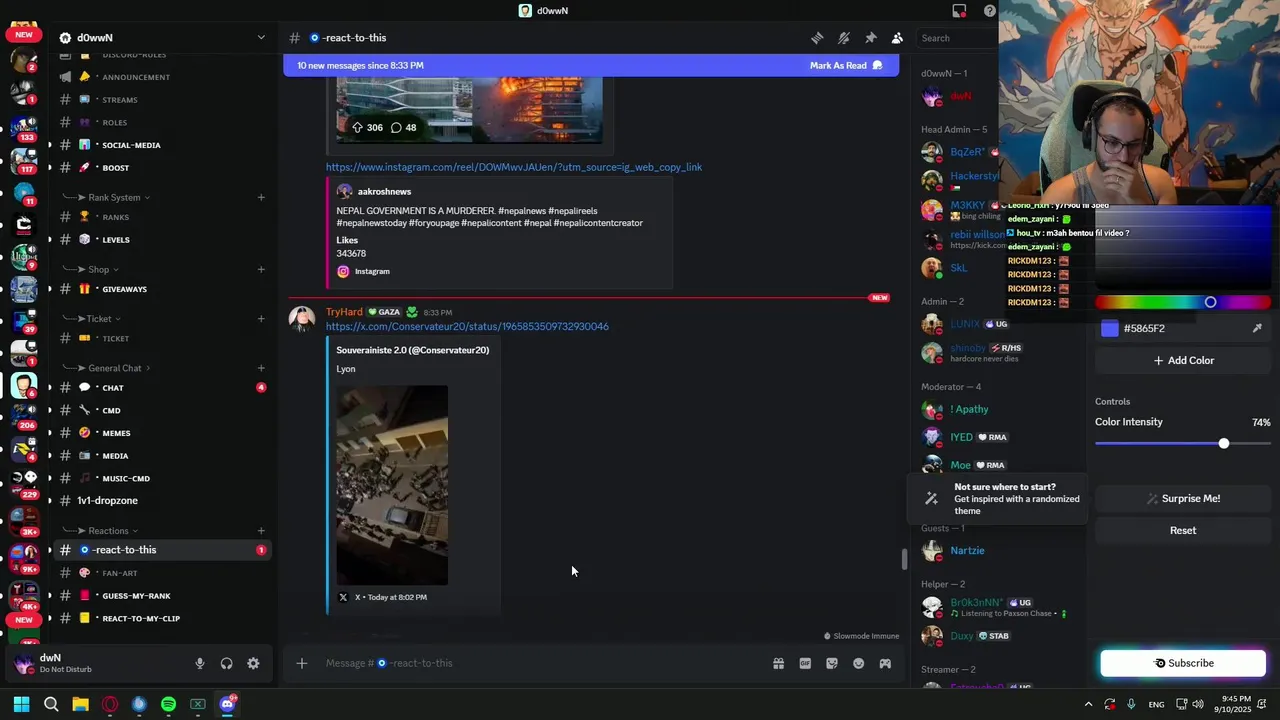The height and width of the screenshot is (720, 1280).
Task: Click the magic wand randomized theme icon
Action: coord(931,498)
